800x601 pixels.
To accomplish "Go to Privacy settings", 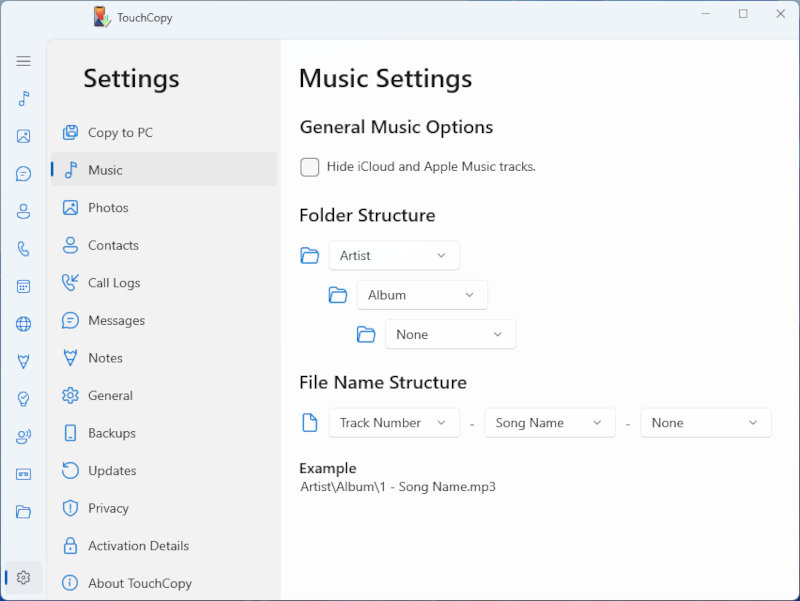I will point(164,508).
